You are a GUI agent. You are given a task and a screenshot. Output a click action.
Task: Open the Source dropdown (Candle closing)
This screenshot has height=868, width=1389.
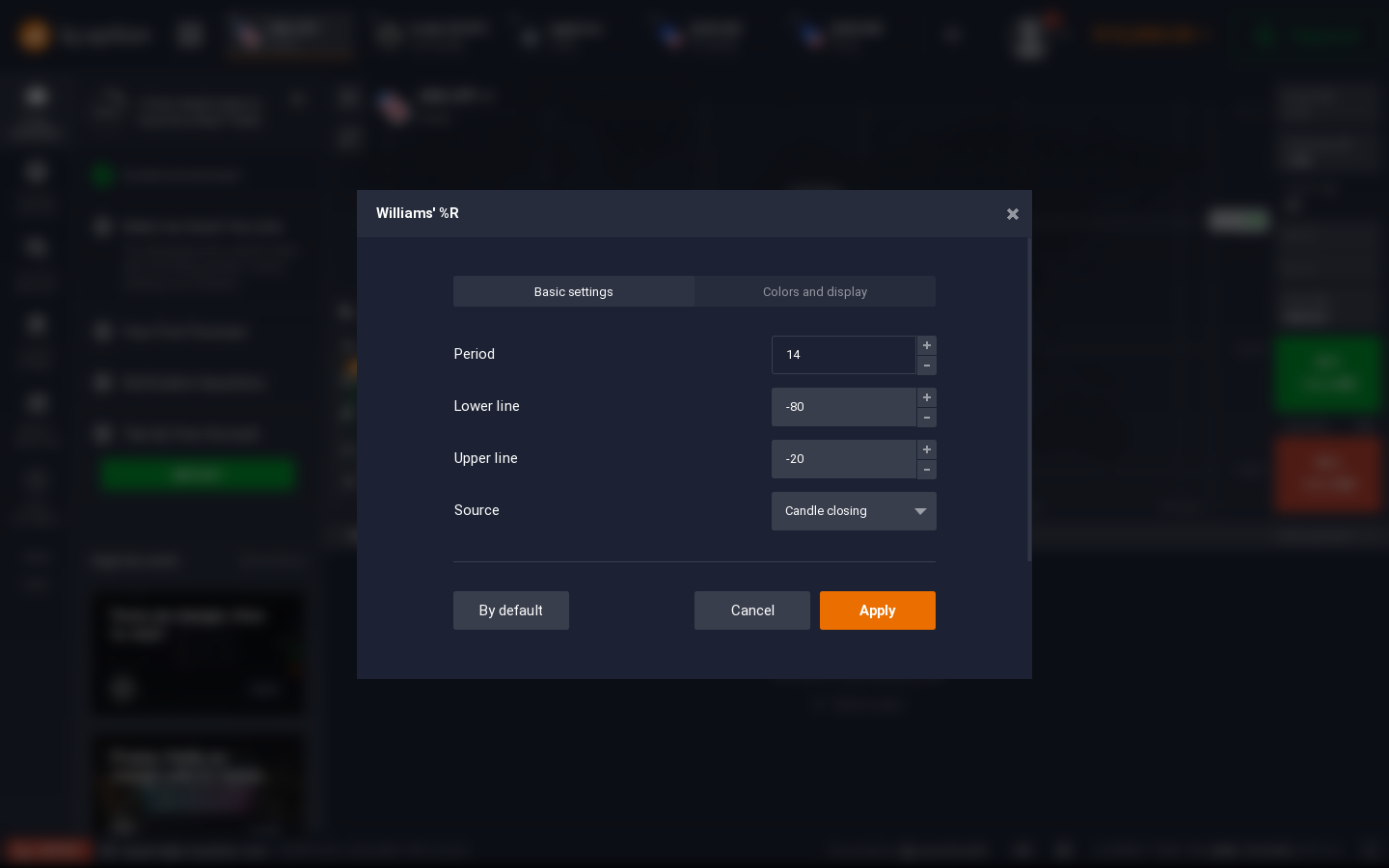pyautogui.click(x=854, y=511)
